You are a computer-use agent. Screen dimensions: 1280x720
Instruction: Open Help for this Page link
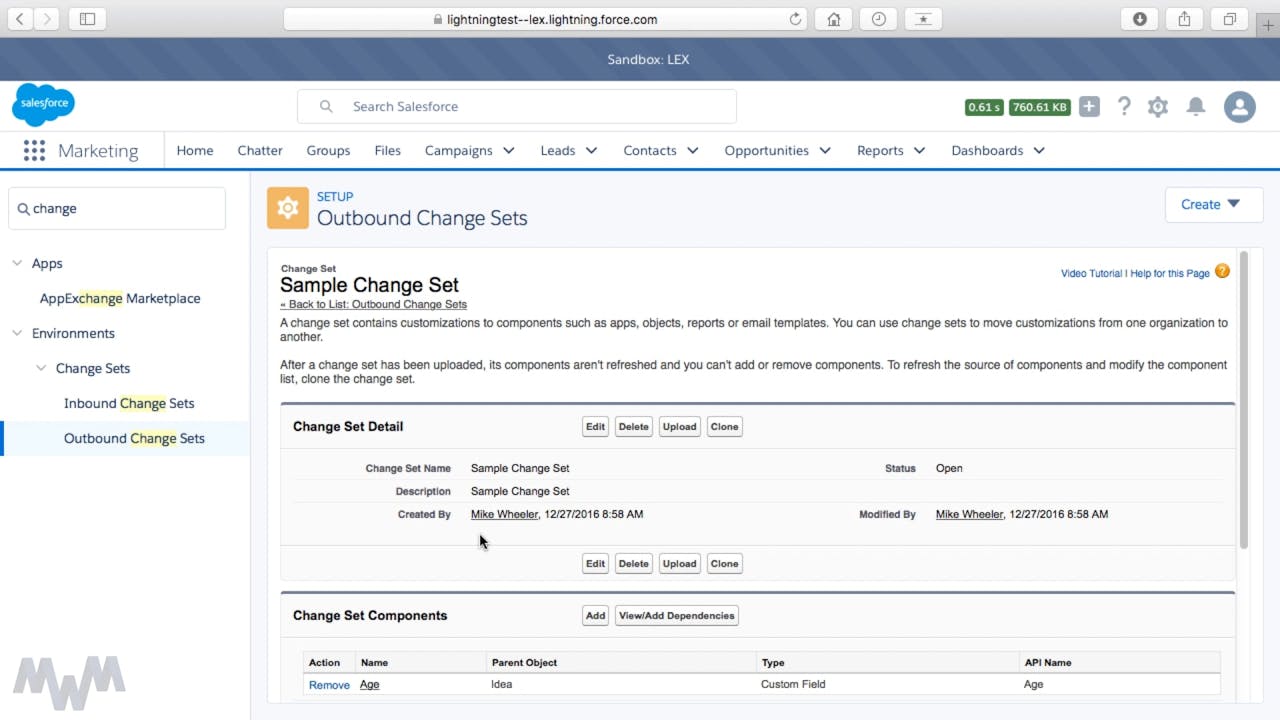click(x=1170, y=273)
